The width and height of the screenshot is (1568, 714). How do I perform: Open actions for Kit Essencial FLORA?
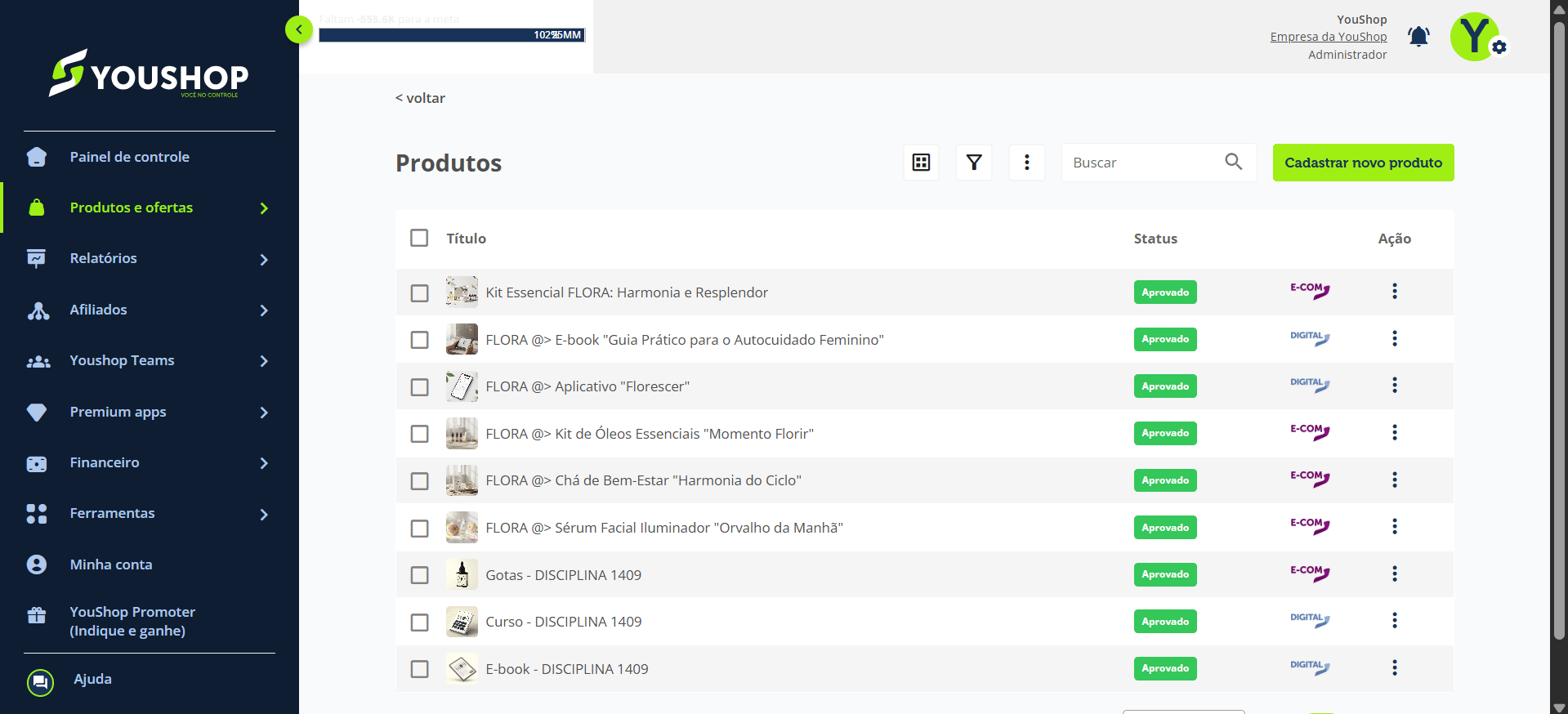click(x=1395, y=291)
